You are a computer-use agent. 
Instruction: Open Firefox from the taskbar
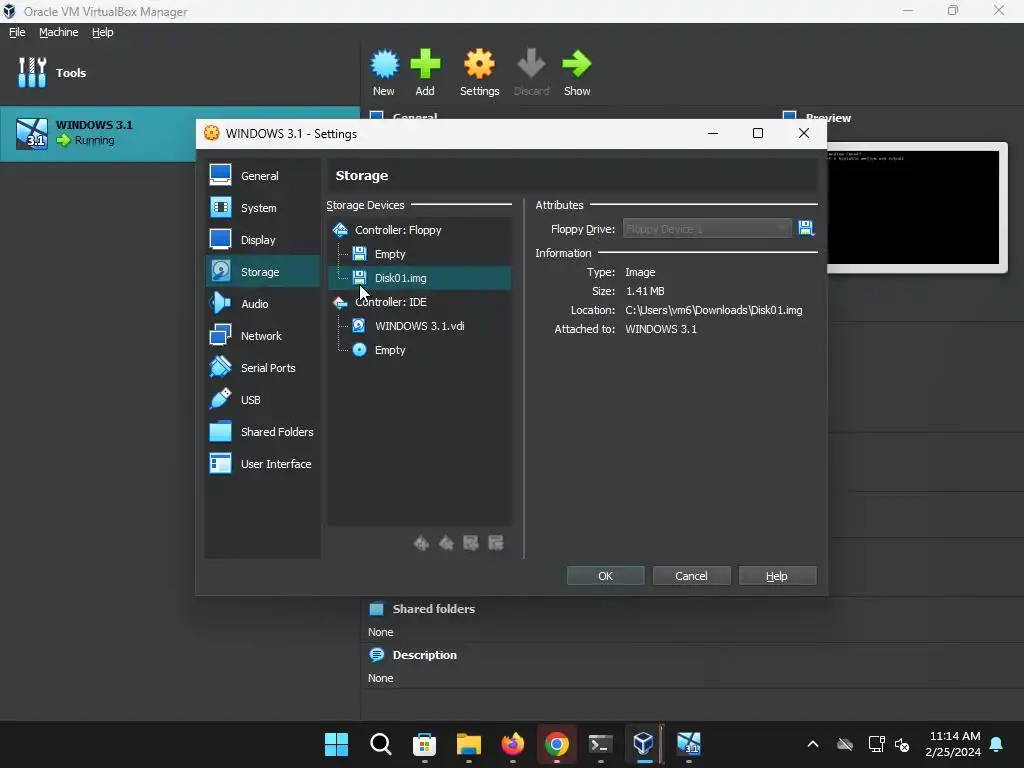(513, 744)
